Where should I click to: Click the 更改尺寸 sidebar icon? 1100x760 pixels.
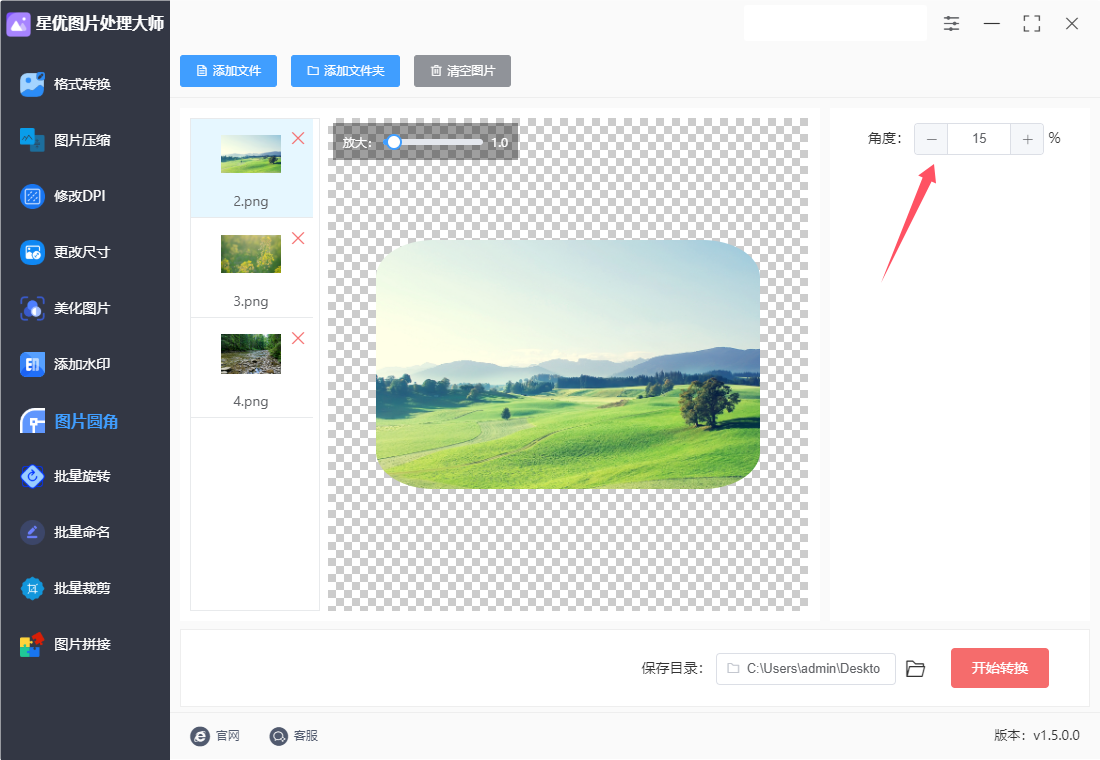32,252
